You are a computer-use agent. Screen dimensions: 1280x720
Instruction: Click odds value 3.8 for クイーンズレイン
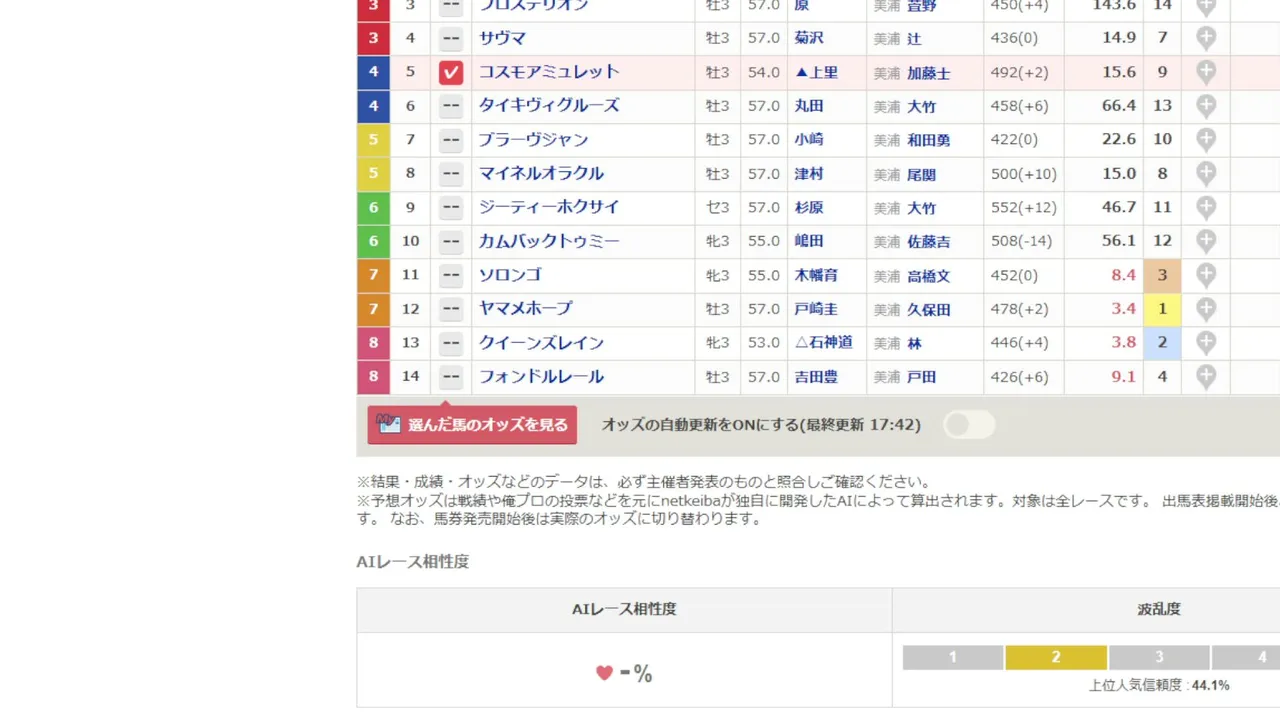(1123, 343)
